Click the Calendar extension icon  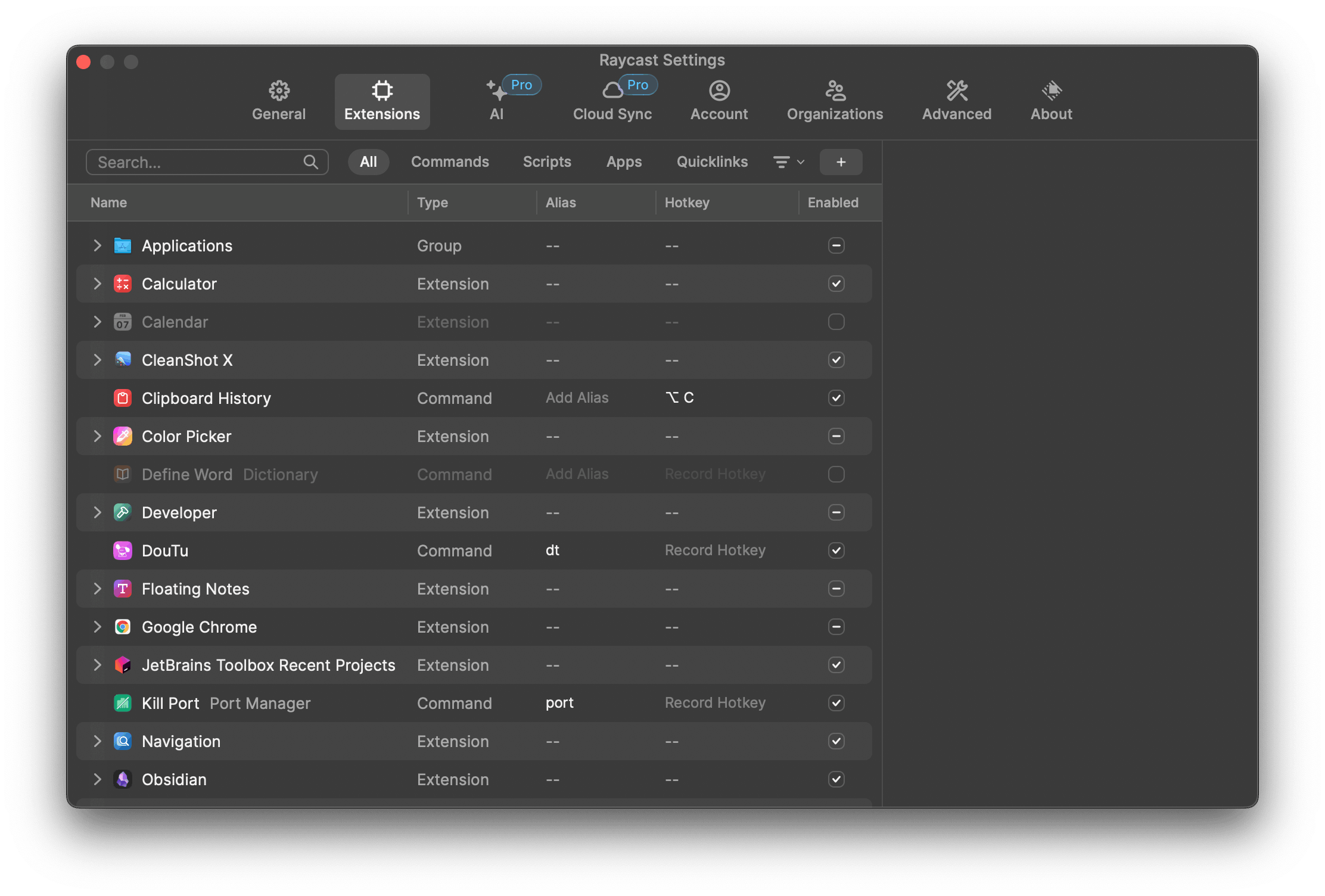point(123,322)
